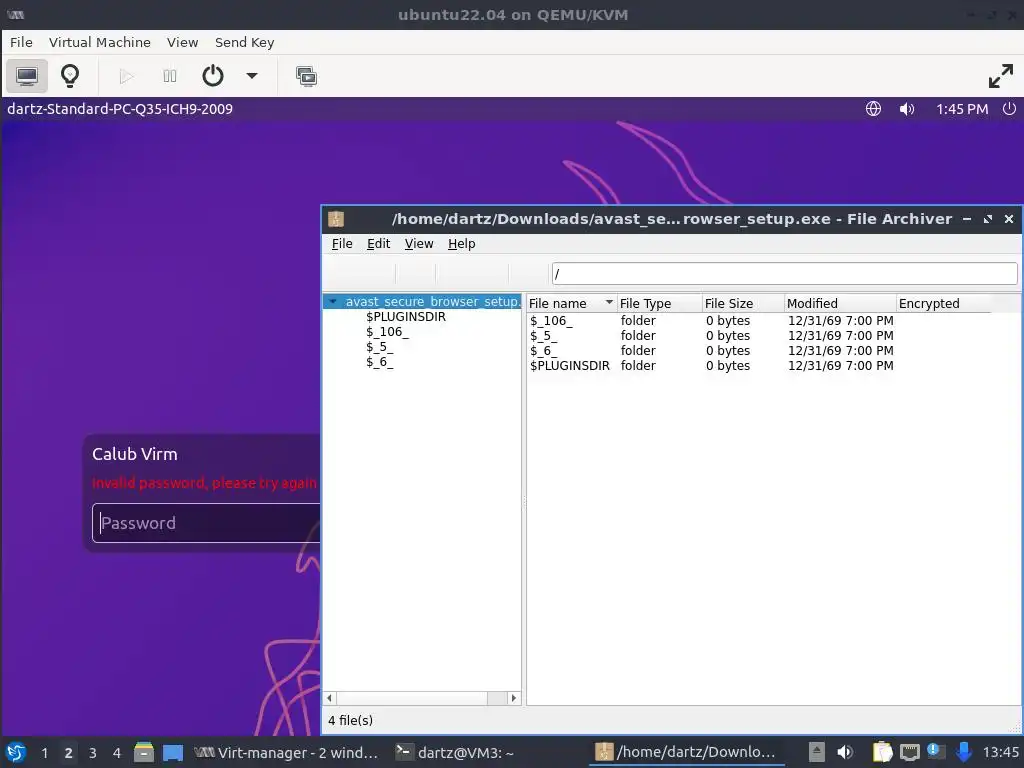Select $_5_ in the tree pane
This screenshot has height=768, width=1024.
[379, 347]
